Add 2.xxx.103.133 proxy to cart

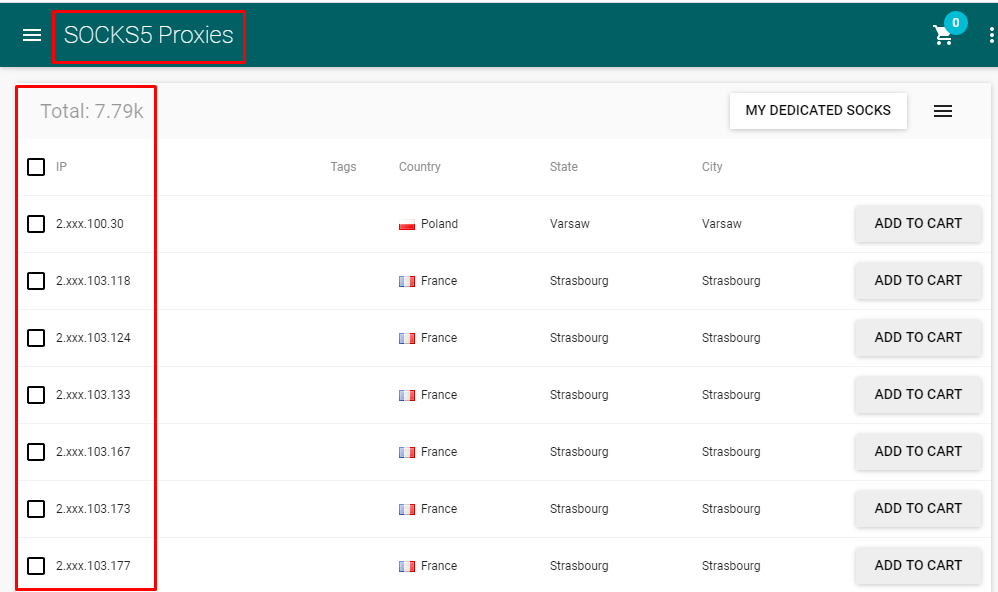(x=918, y=395)
